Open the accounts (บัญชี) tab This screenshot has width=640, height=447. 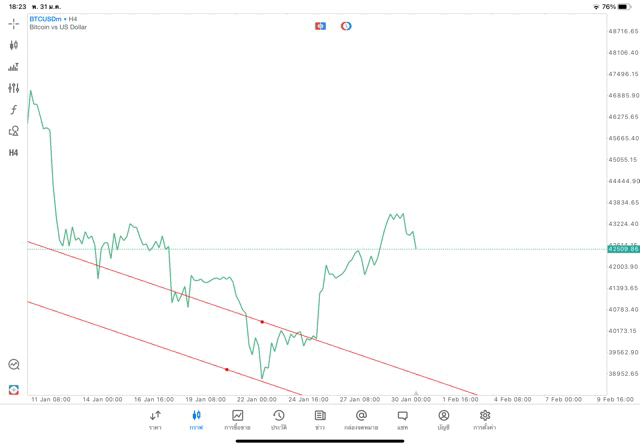443,419
